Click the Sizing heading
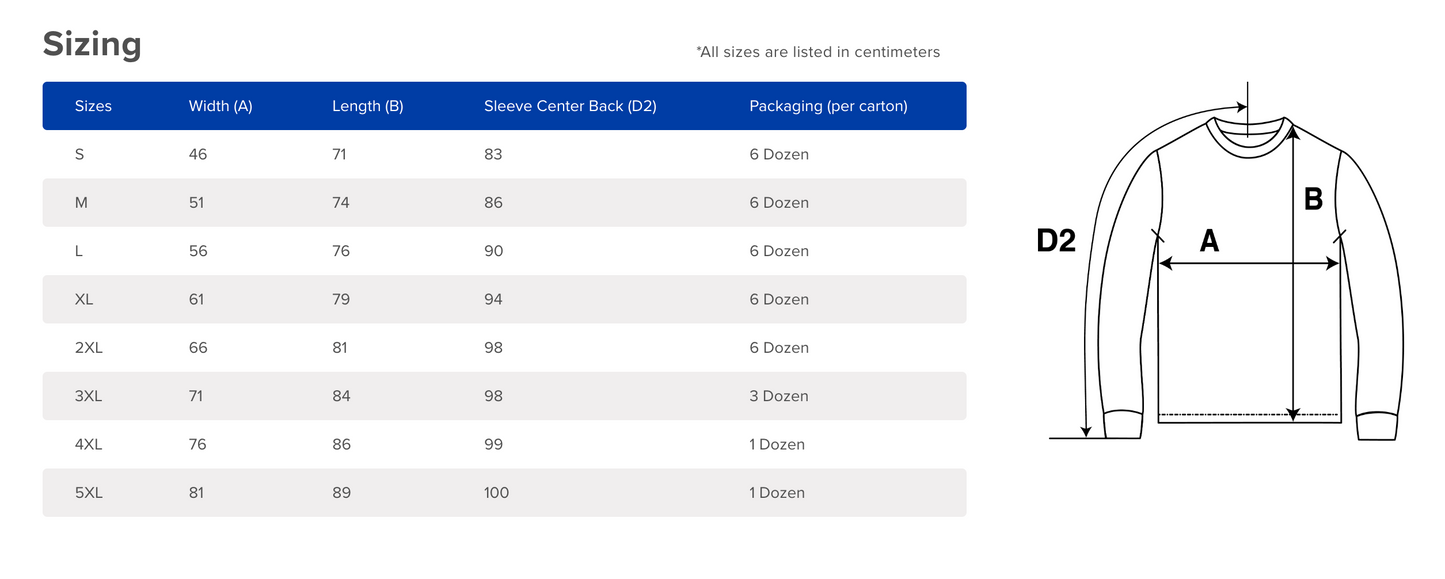The height and width of the screenshot is (579, 1445). click(92, 45)
